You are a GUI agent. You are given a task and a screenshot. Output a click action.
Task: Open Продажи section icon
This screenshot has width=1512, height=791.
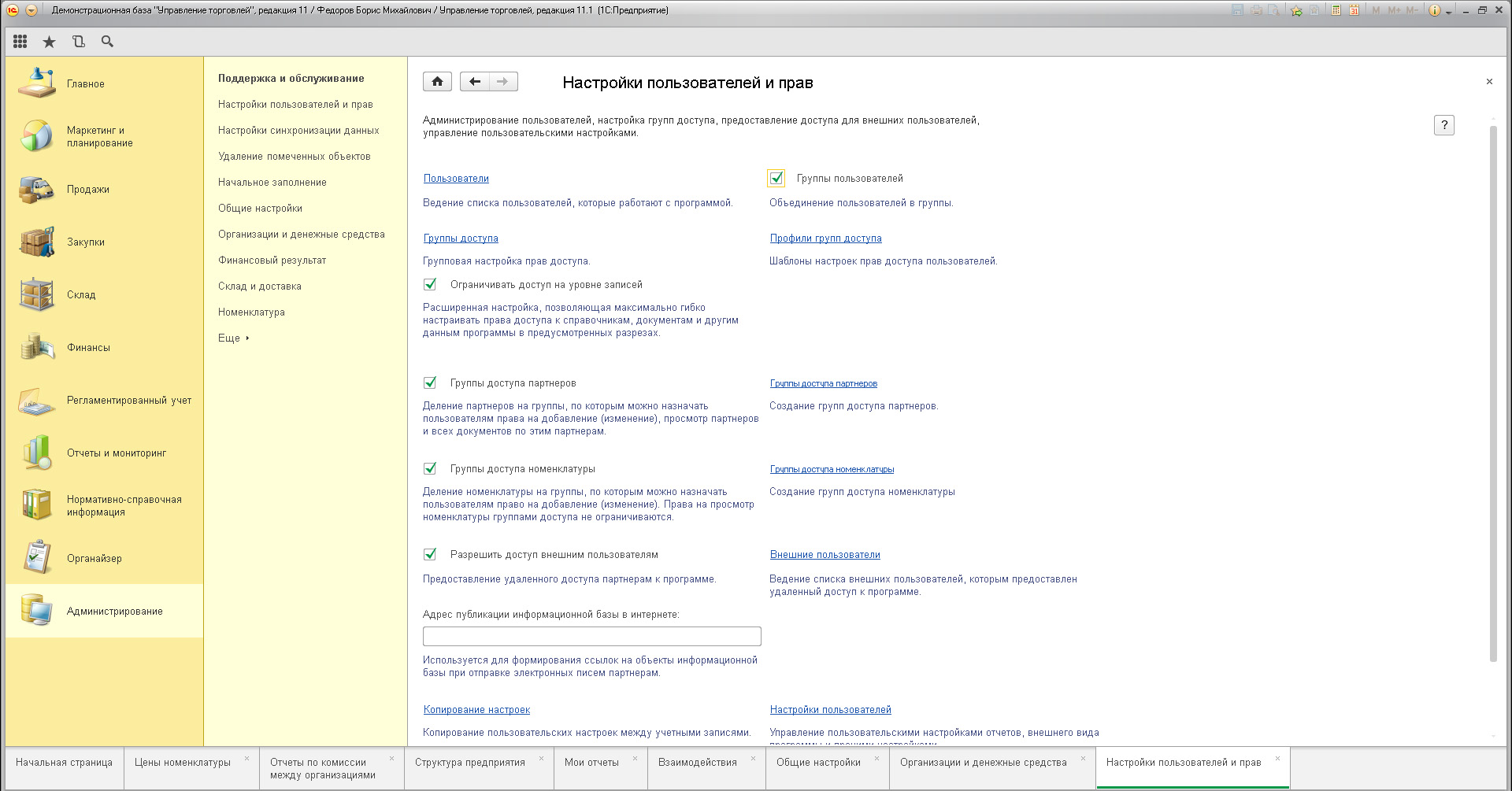click(37, 189)
